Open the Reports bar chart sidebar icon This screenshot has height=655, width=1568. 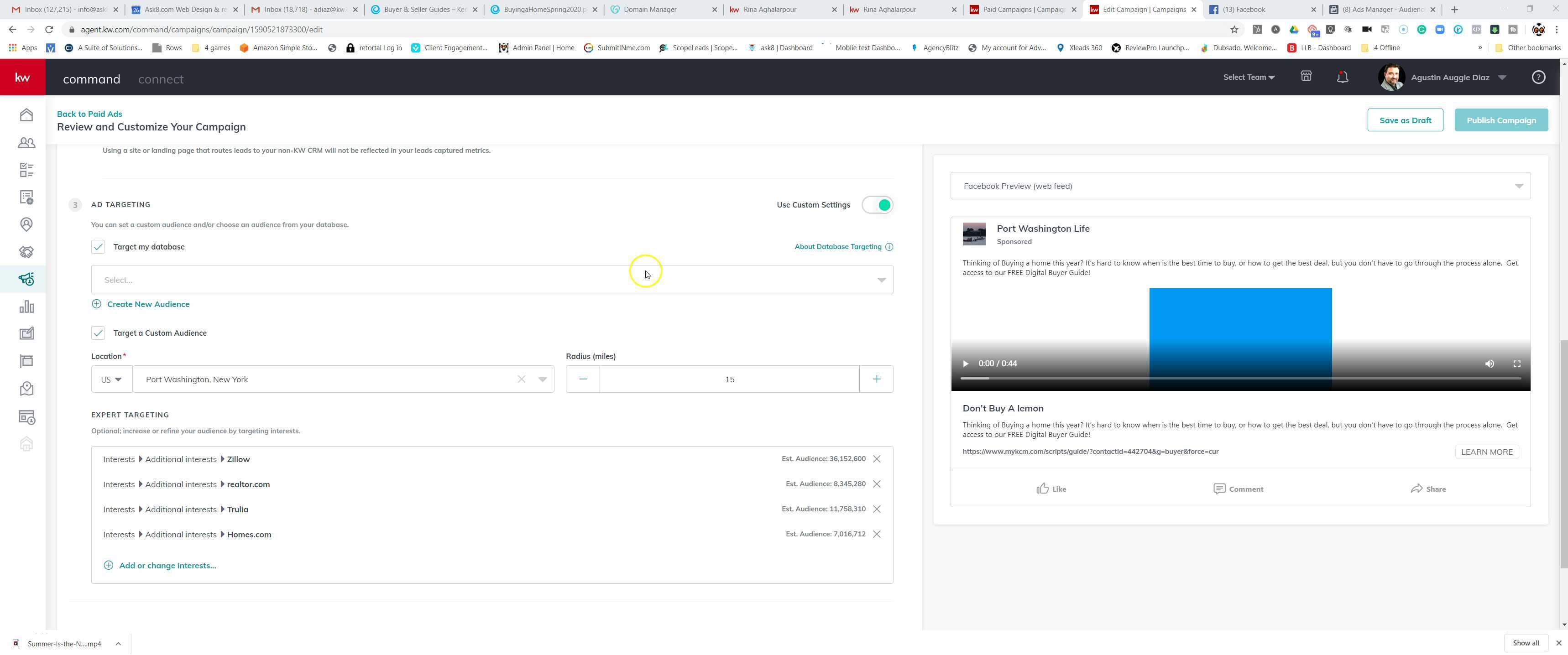[x=26, y=307]
